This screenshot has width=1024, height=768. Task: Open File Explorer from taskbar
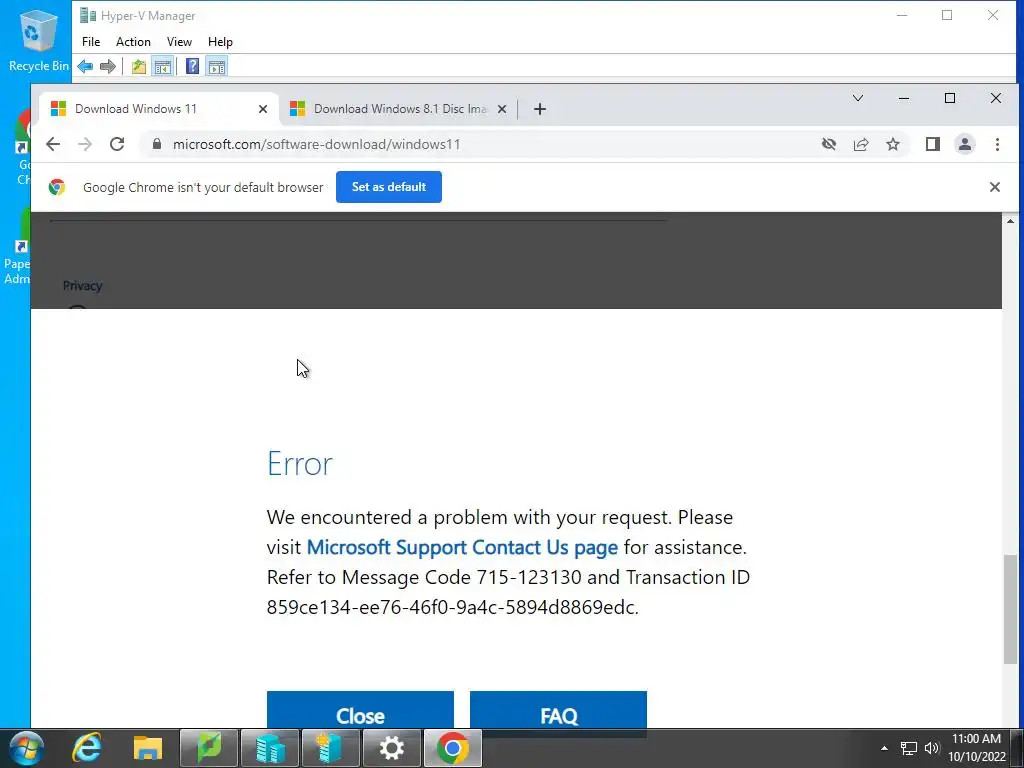point(148,748)
